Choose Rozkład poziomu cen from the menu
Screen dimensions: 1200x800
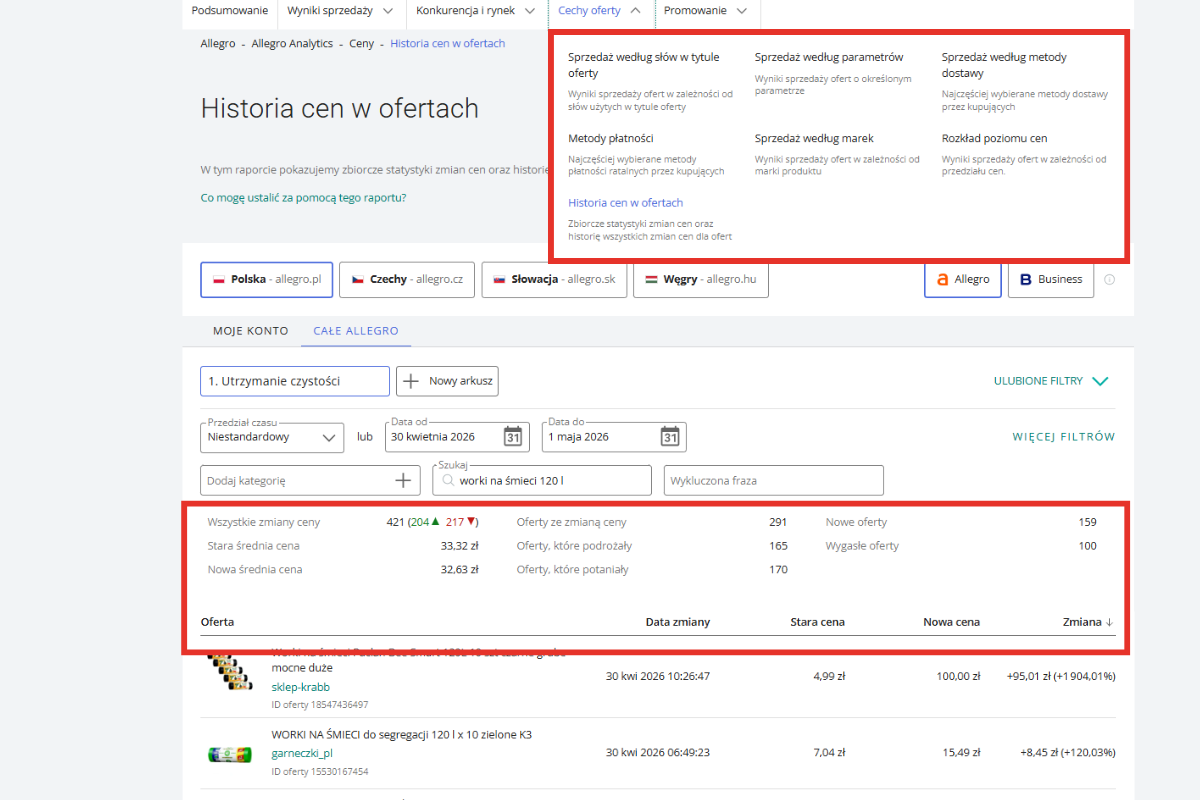pyautogui.click(x=994, y=138)
